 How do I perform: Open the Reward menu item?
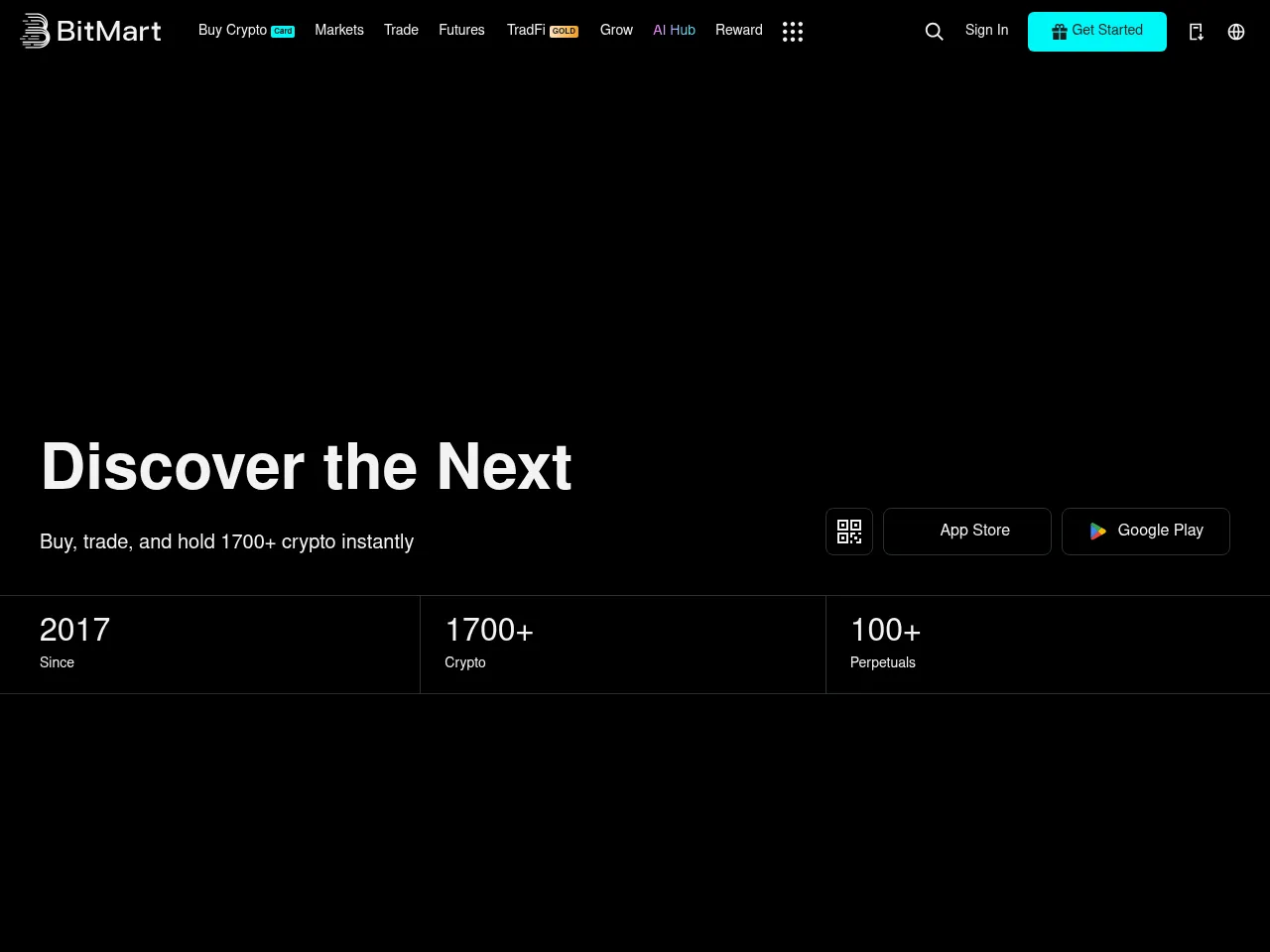click(738, 31)
